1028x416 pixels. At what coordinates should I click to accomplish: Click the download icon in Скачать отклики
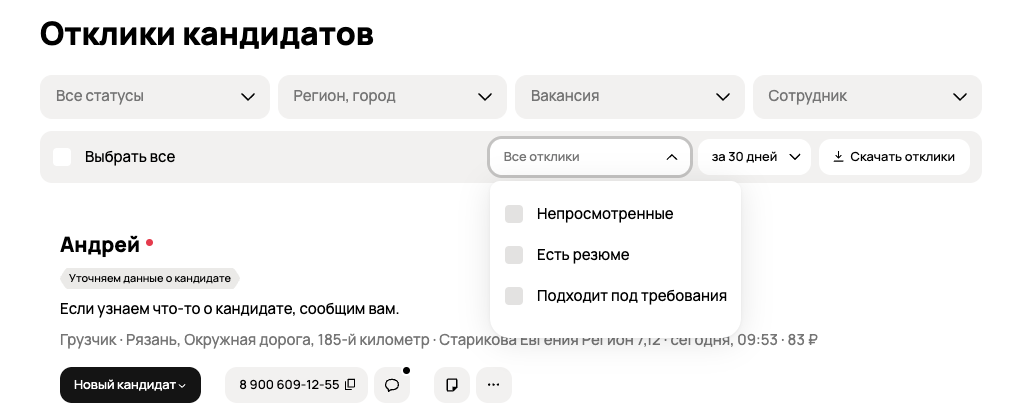point(838,157)
